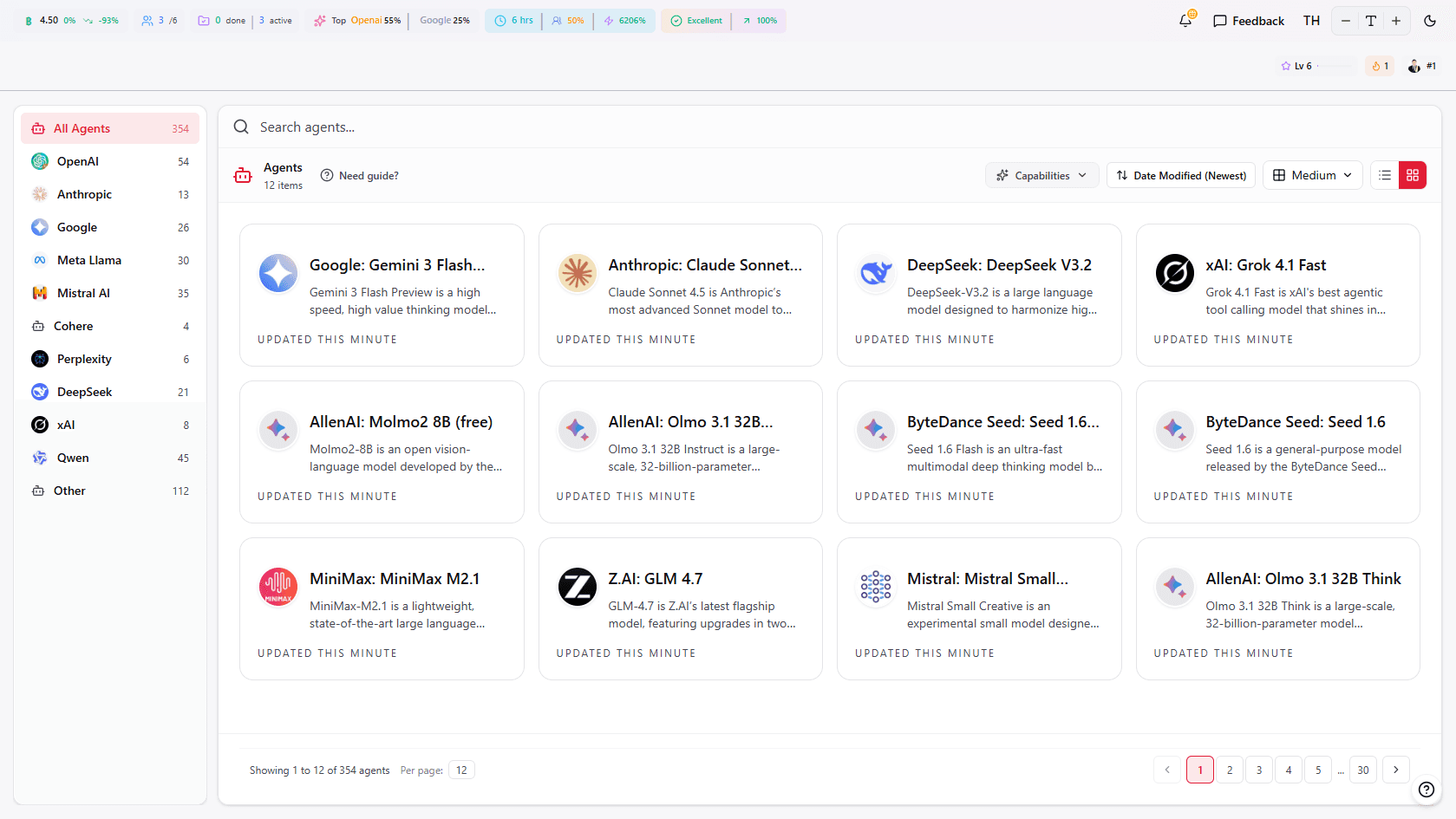Go to pagination page 5
Image resolution: width=1456 pixels, height=819 pixels.
tap(1318, 770)
